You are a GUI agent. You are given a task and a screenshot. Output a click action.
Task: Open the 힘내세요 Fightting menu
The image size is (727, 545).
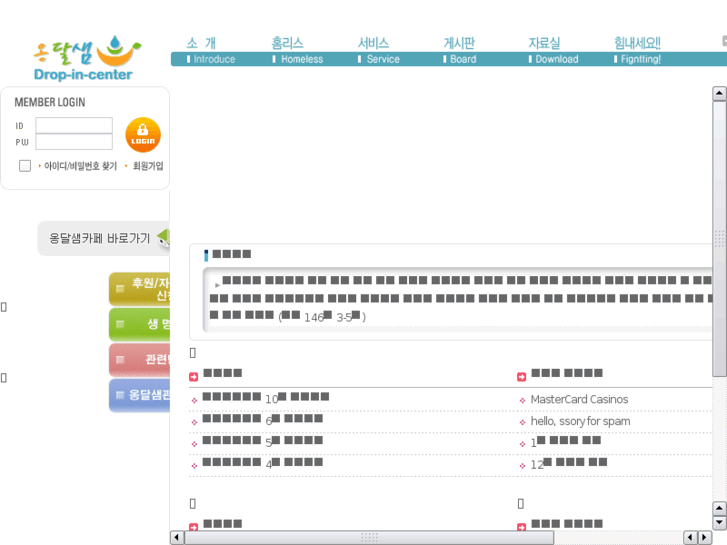(638, 51)
